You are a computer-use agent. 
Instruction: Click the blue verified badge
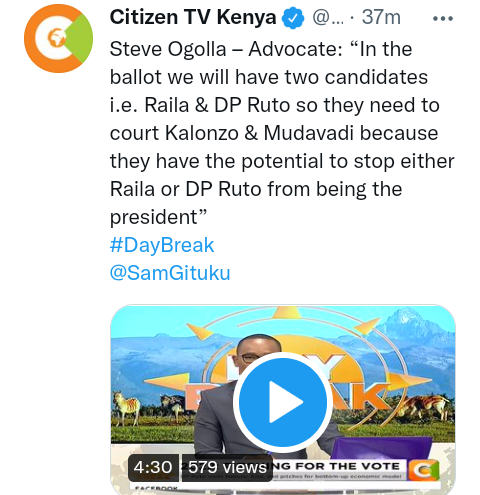tap(293, 18)
